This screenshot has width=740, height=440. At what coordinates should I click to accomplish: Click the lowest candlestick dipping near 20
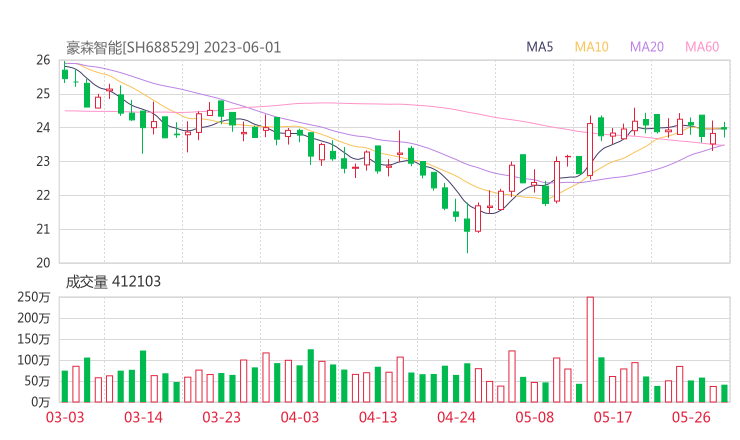[467, 229]
